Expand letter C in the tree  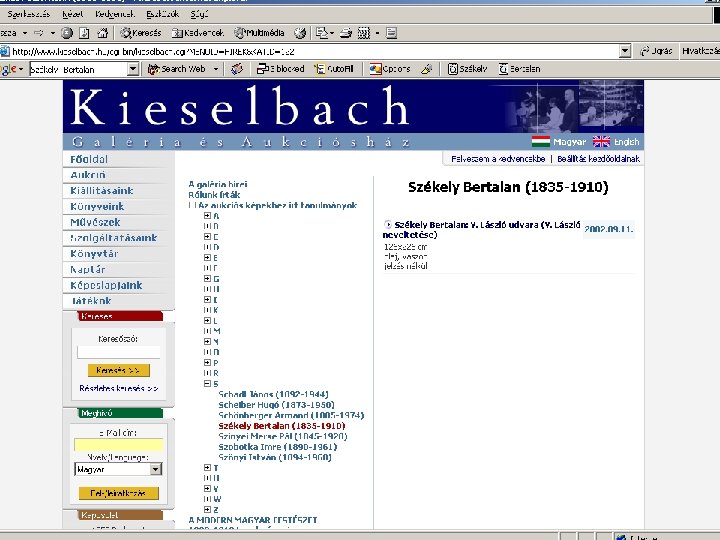(207, 236)
